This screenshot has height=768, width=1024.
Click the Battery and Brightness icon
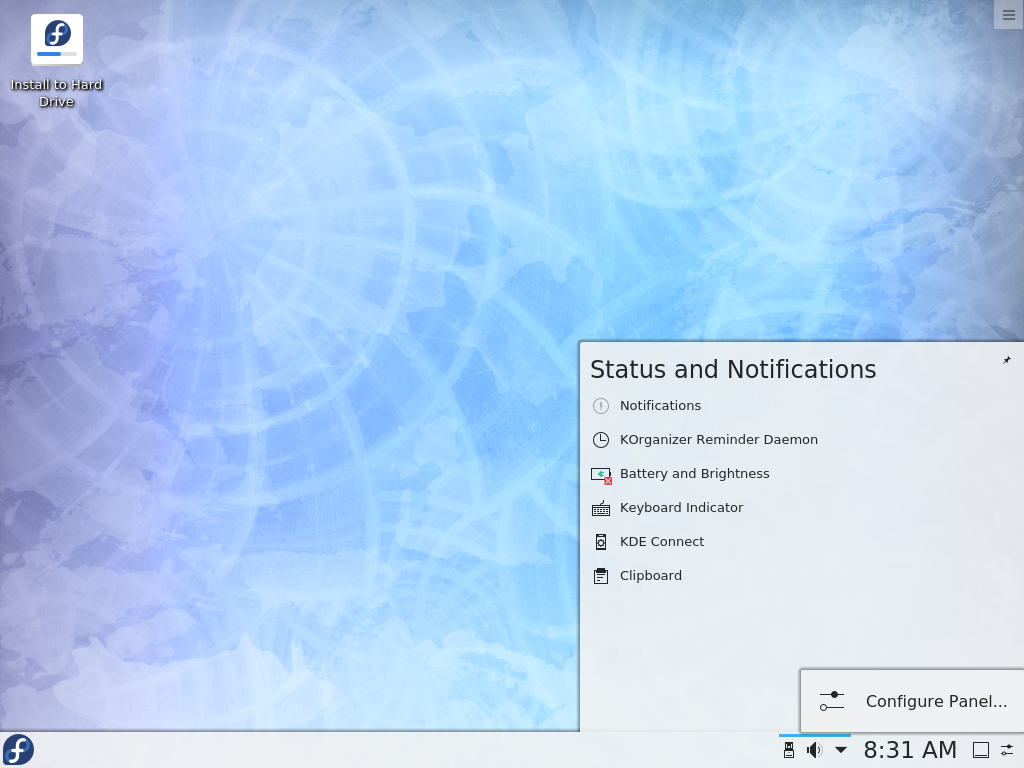point(601,475)
